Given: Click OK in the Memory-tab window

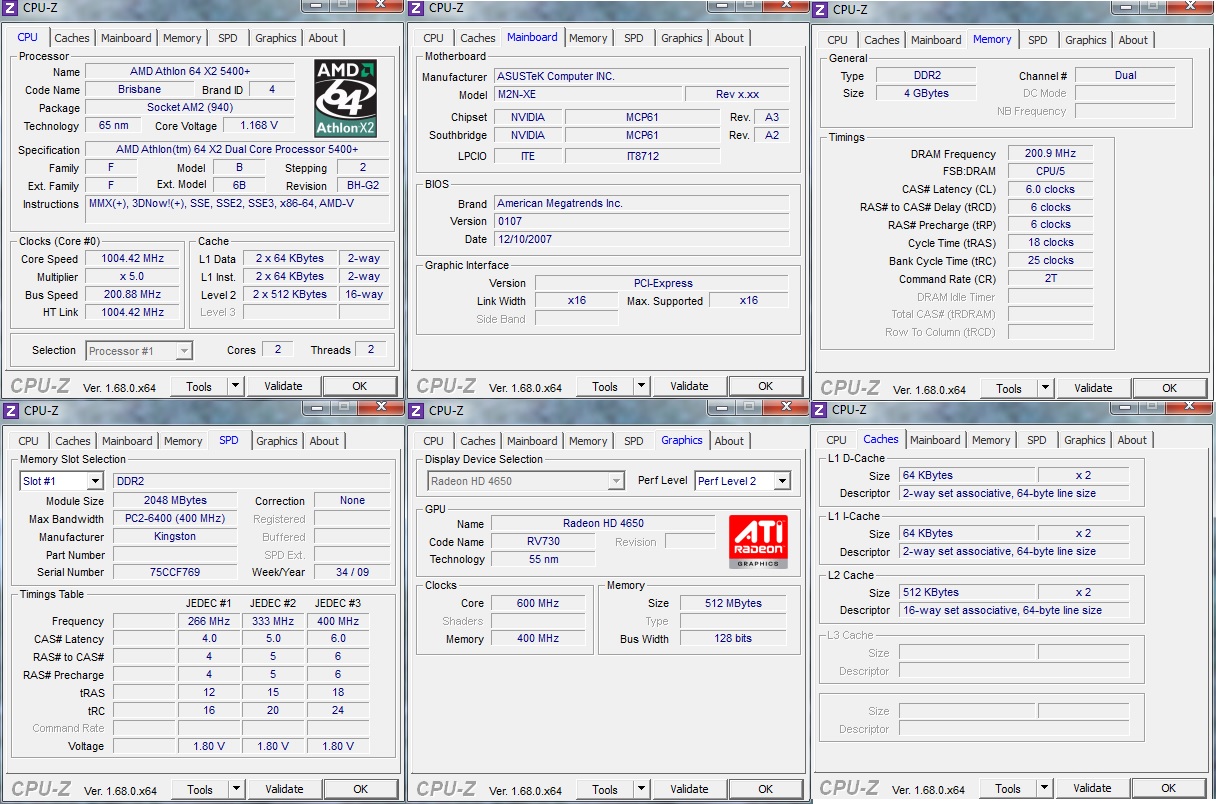Looking at the screenshot, I should 1169,388.
